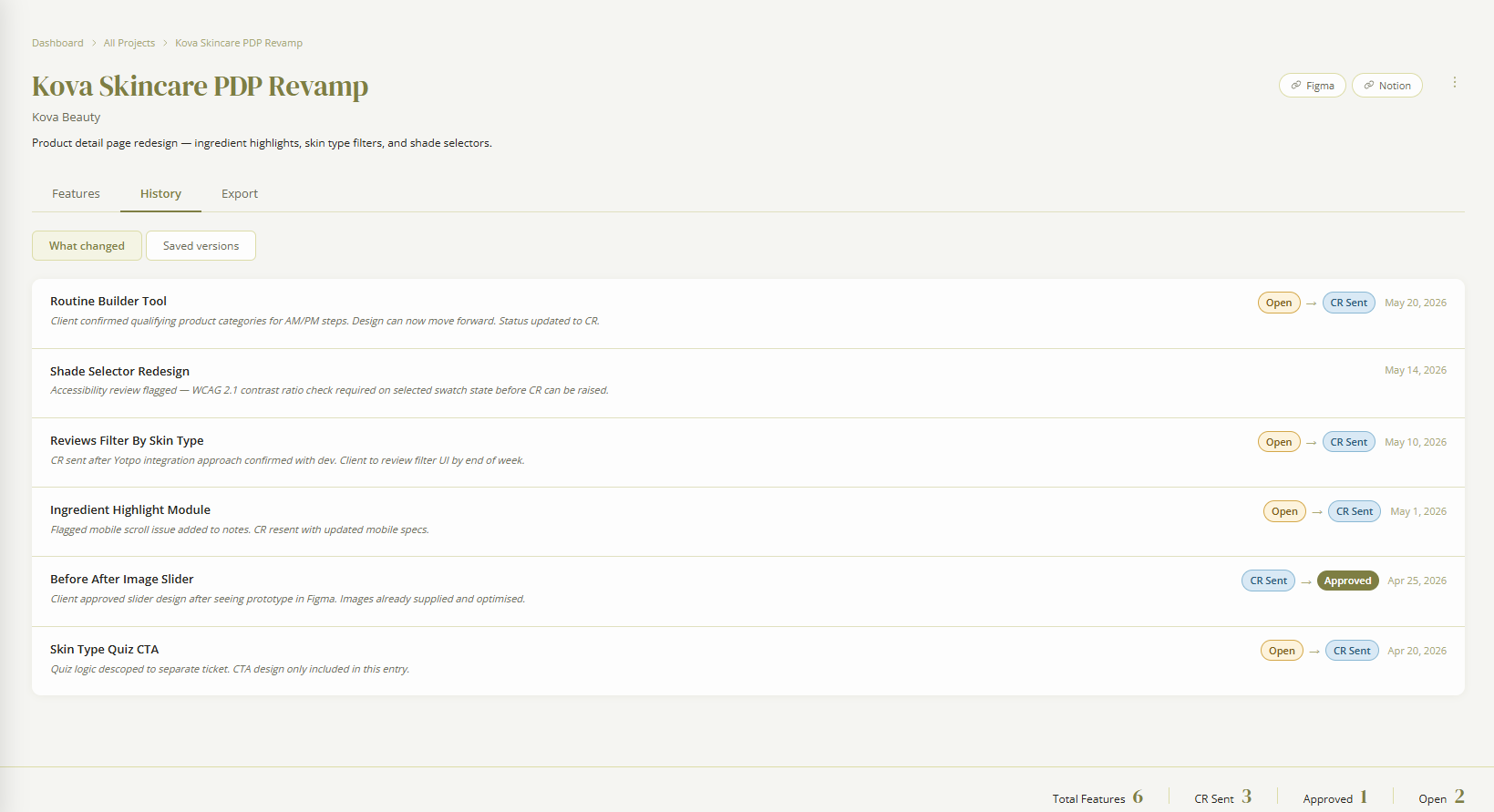Click Open badge on Ingredient Highlight row

1284,511
